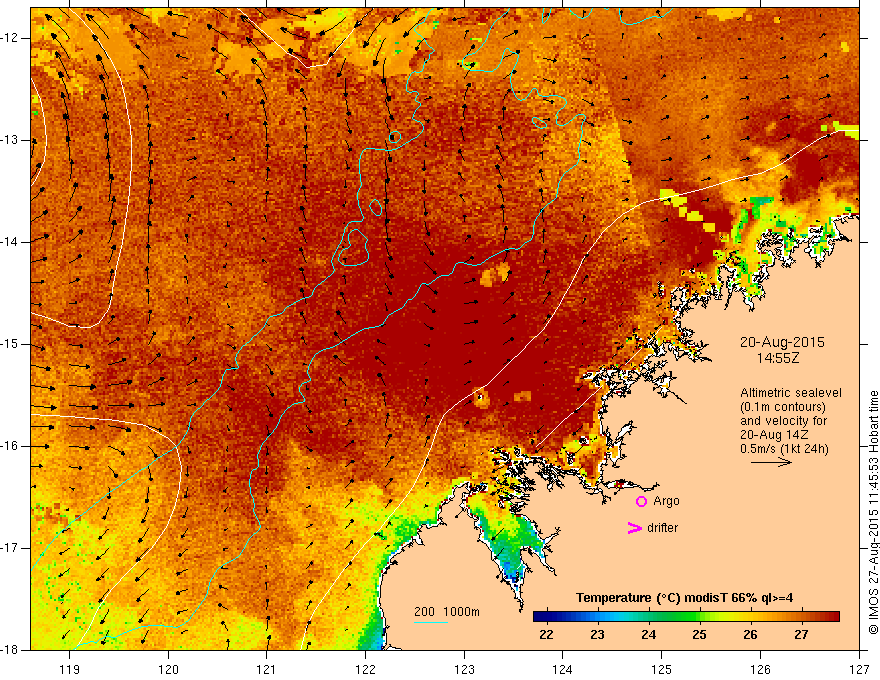This screenshot has width=880, height=680.
Task: Click longitude axis label 124
Action: pos(563,669)
